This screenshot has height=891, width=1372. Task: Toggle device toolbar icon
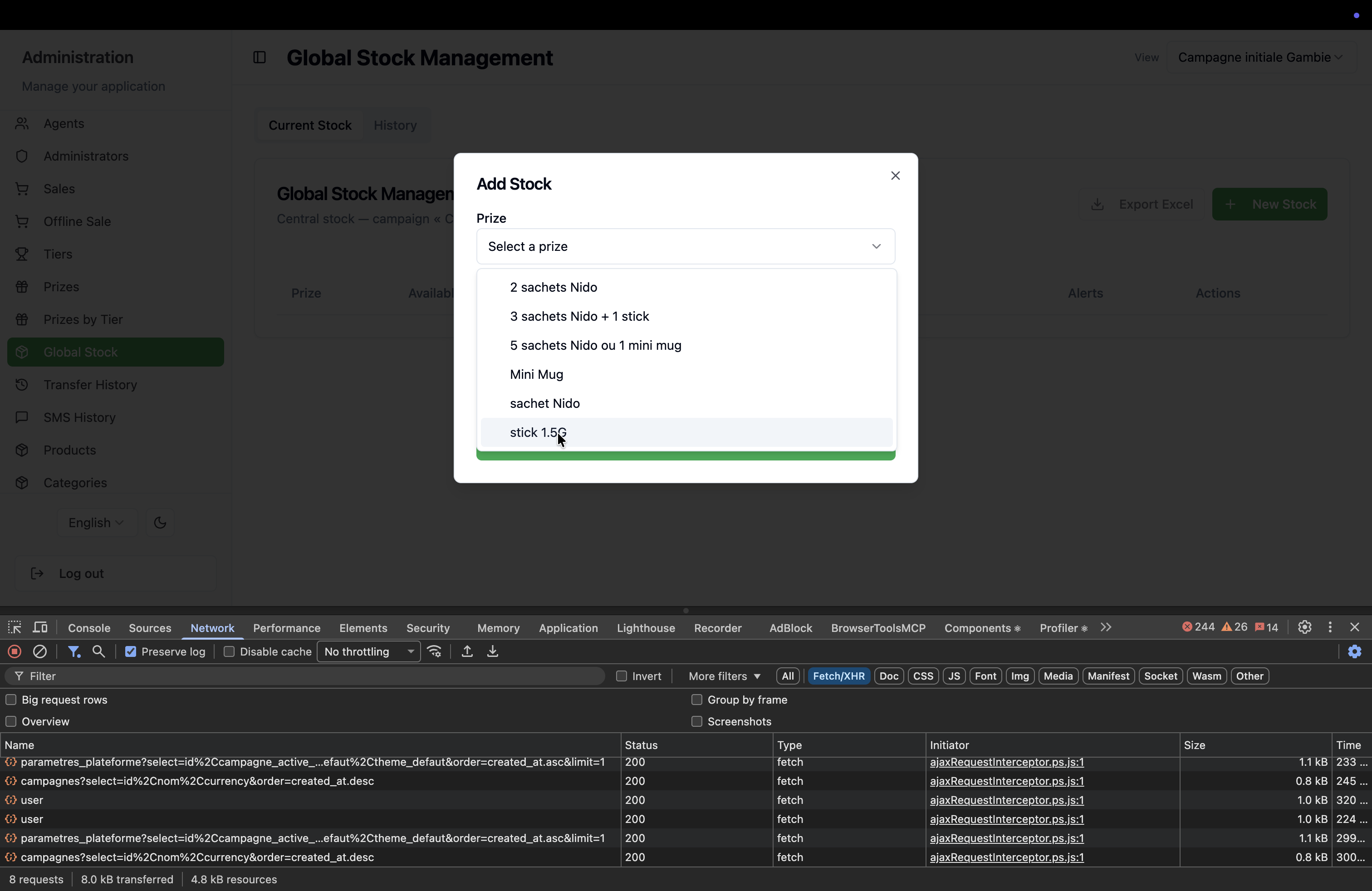[40, 627]
